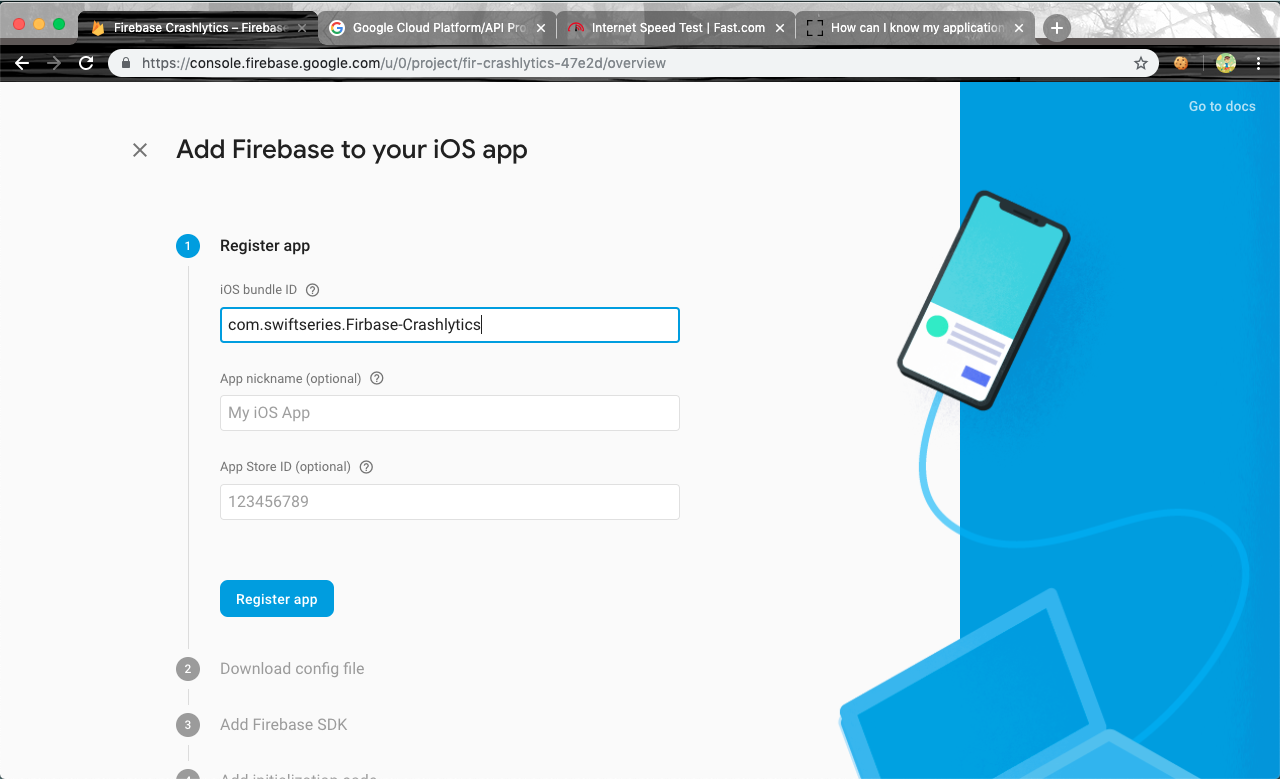Switch to Google Cloud Platform tab

(x=437, y=28)
